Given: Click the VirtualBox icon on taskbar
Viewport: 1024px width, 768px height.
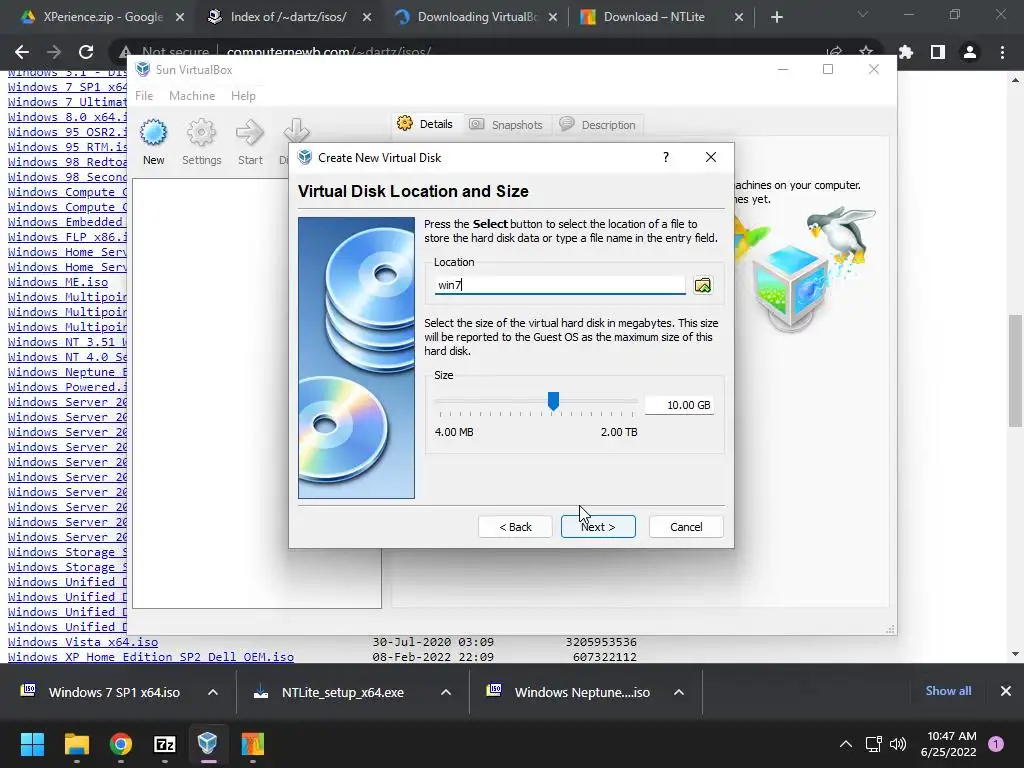Looking at the screenshot, I should pyautogui.click(x=208, y=744).
